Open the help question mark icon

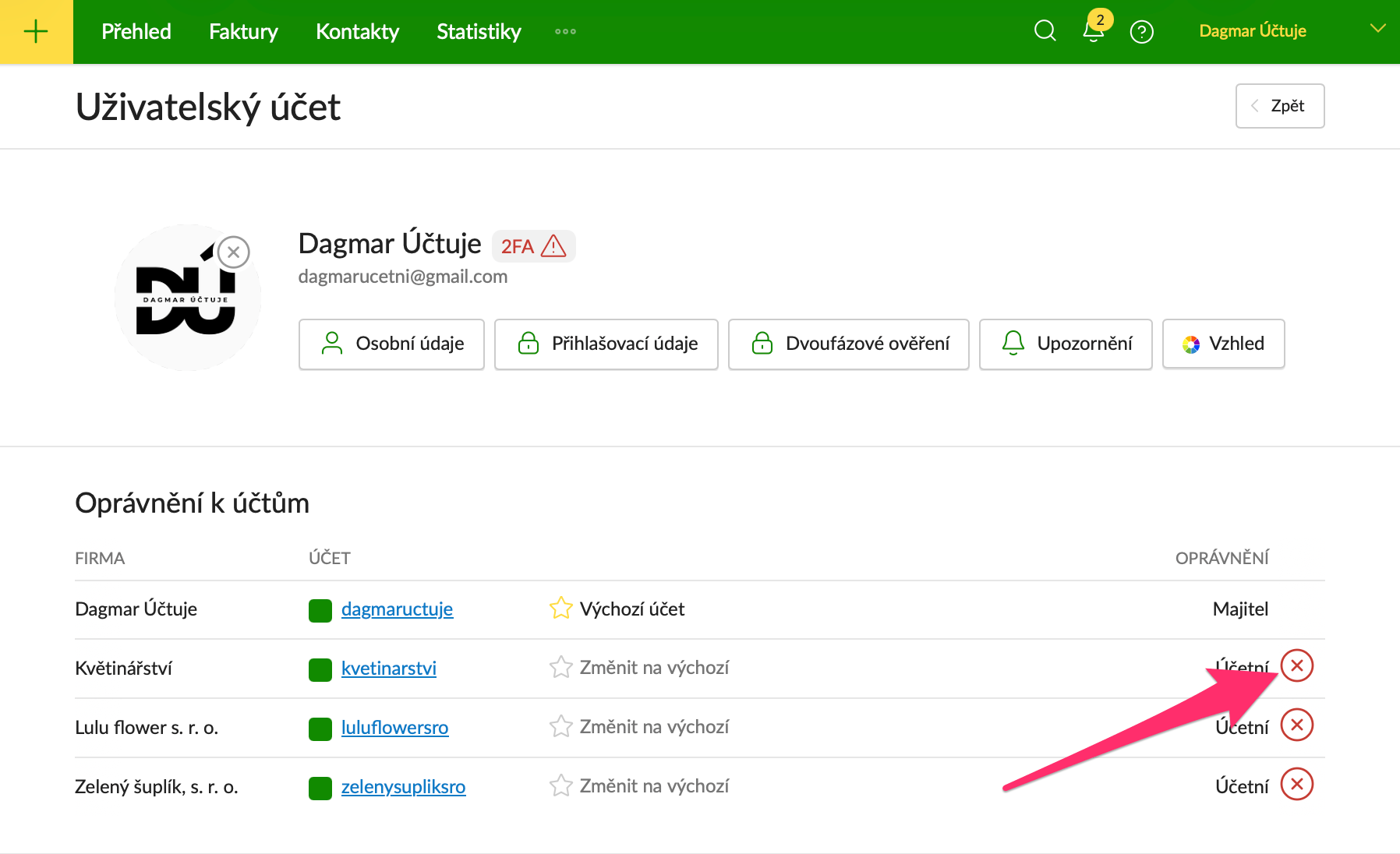click(x=1141, y=32)
